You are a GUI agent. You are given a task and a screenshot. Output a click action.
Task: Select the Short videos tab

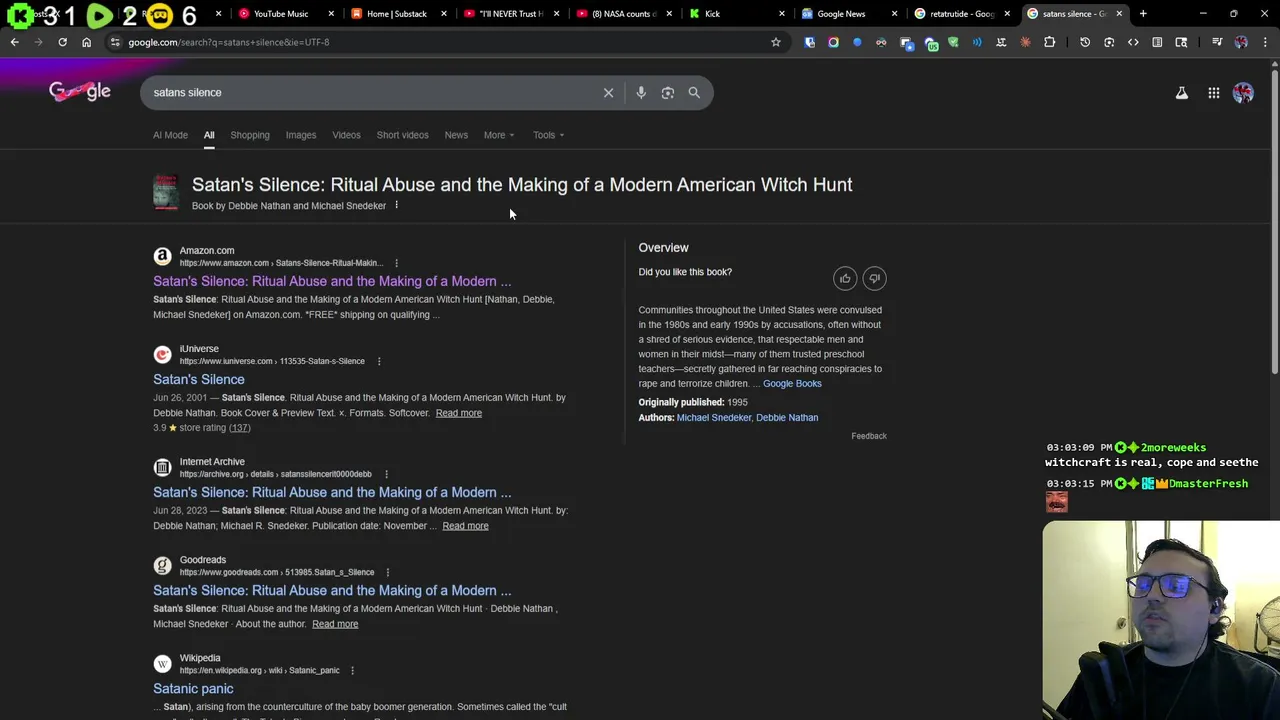point(402,135)
